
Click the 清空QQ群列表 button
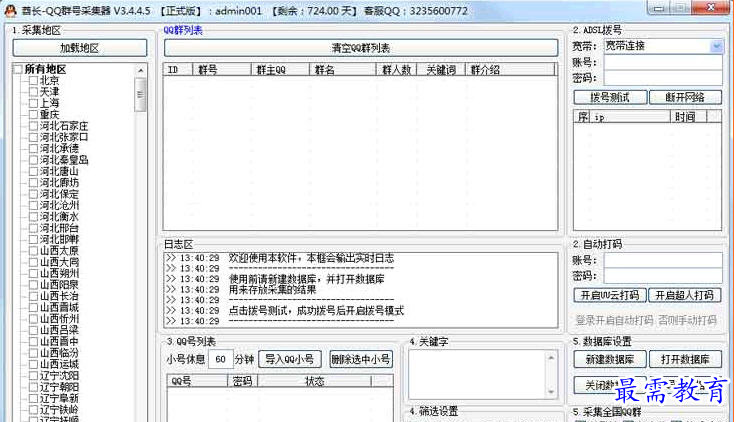coord(360,48)
